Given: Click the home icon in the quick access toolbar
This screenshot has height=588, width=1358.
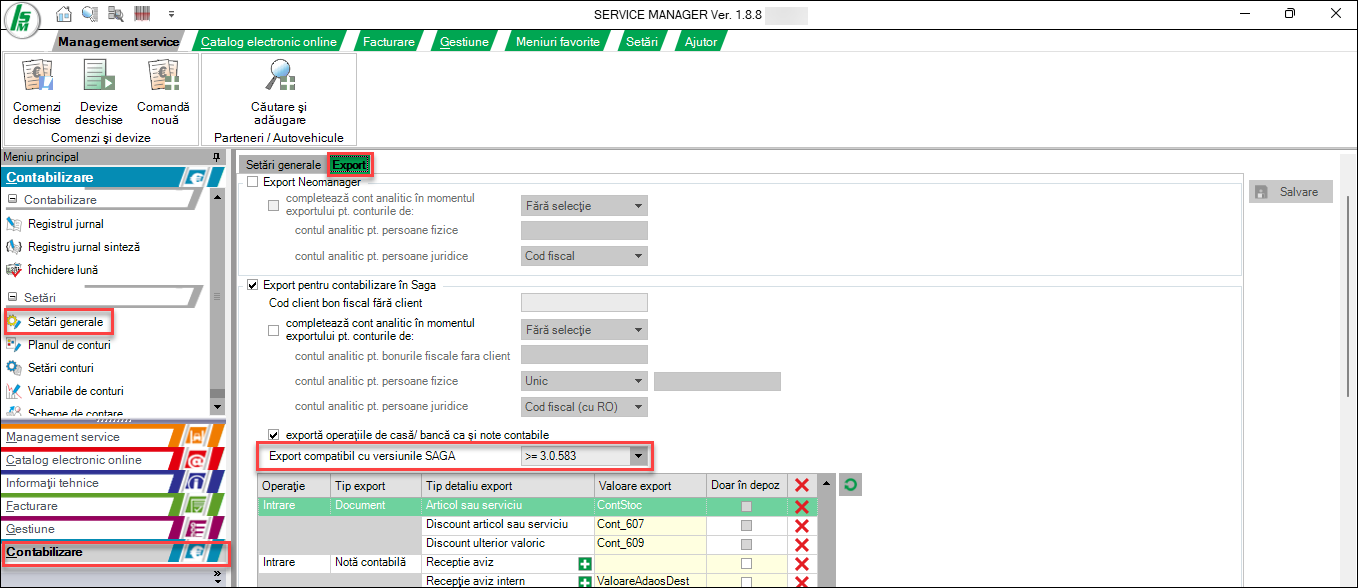Looking at the screenshot, I should tap(64, 14).
